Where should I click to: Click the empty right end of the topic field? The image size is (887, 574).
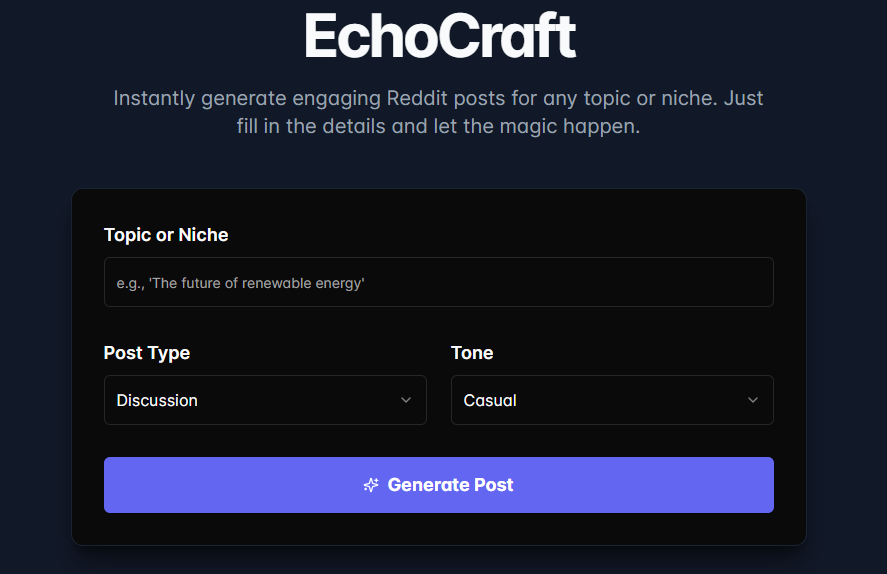(700, 283)
